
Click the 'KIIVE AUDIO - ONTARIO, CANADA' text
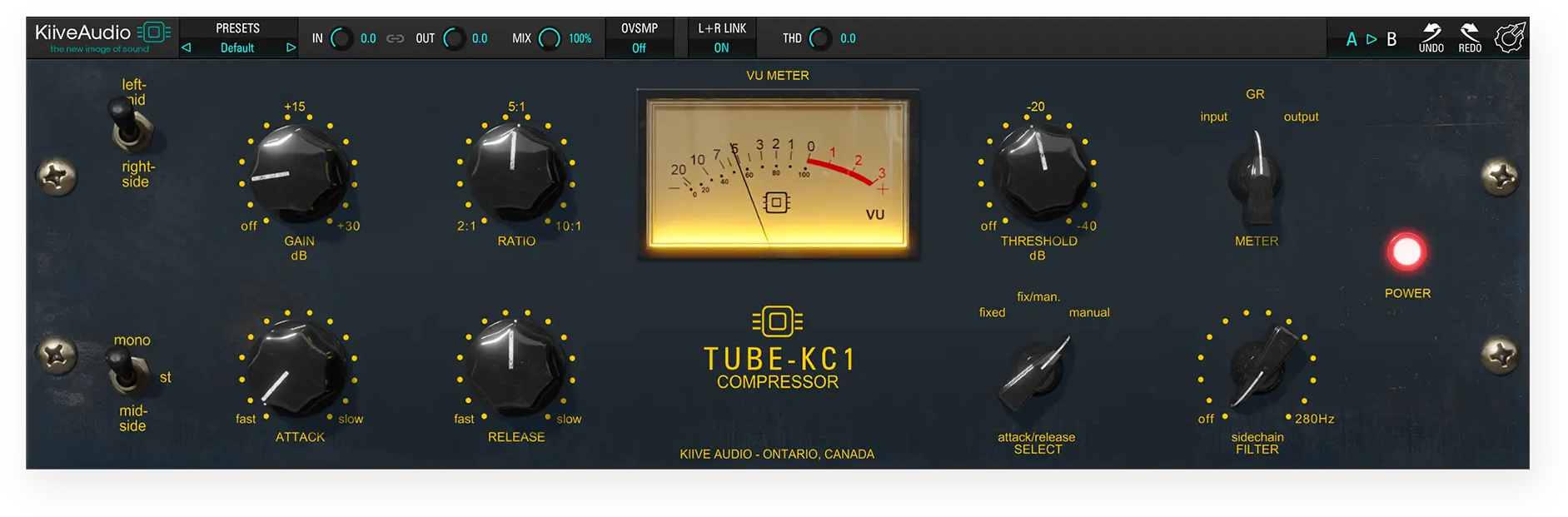pos(777,454)
